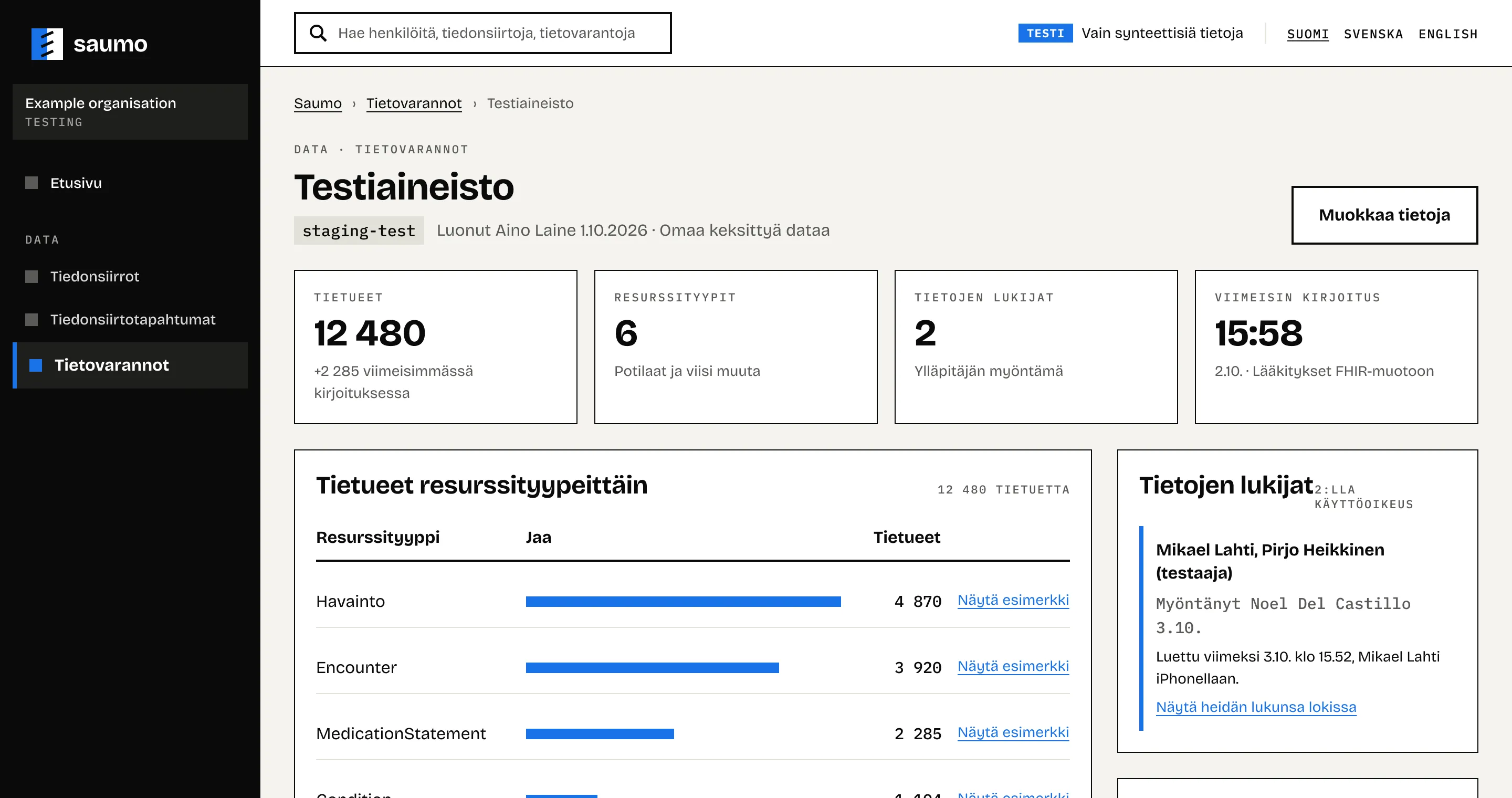This screenshot has height=798, width=1512.
Task: Show example for Havainto row
Action: (1013, 600)
